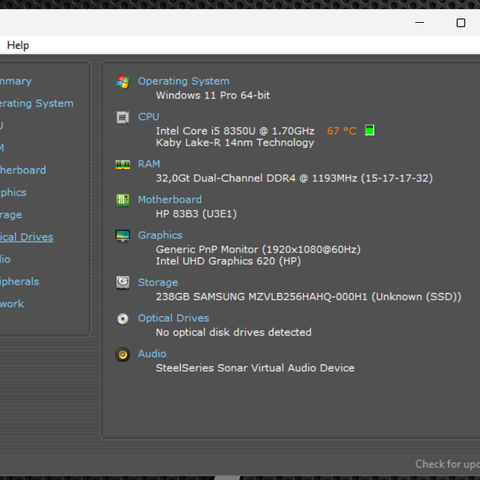Click the 238GB SAMSUNG SSD text
Viewport: 480px width, 480px height.
(308, 297)
